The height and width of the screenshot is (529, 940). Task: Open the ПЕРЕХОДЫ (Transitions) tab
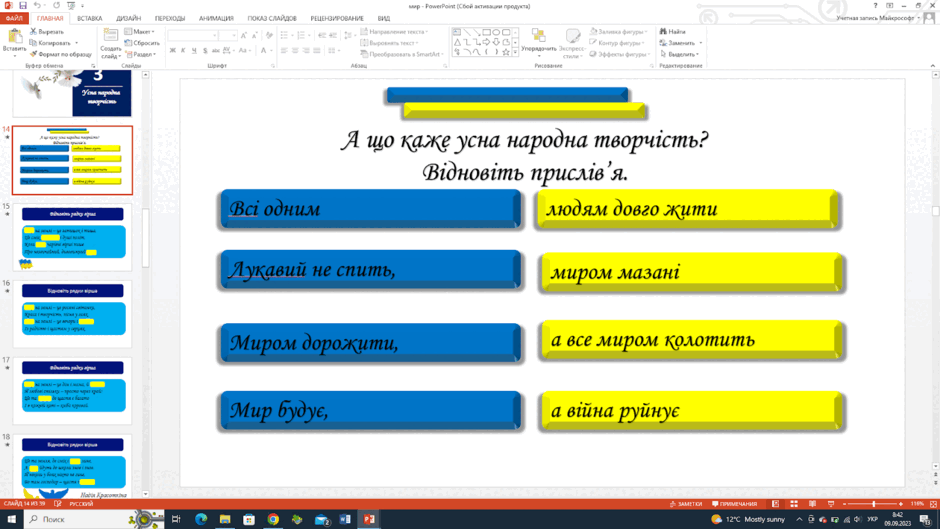pos(170,19)
